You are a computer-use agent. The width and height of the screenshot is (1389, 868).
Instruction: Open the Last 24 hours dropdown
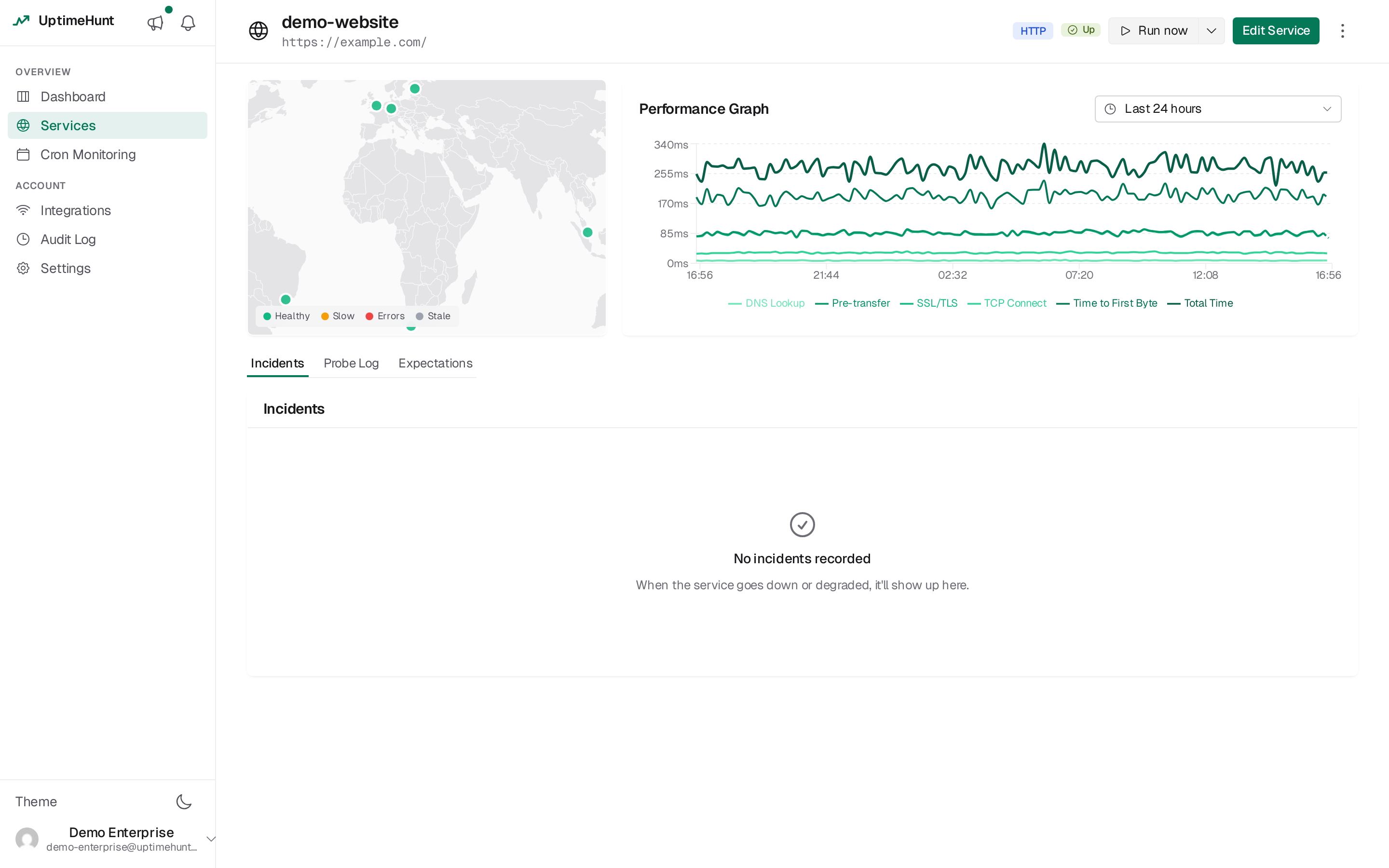1217,109
